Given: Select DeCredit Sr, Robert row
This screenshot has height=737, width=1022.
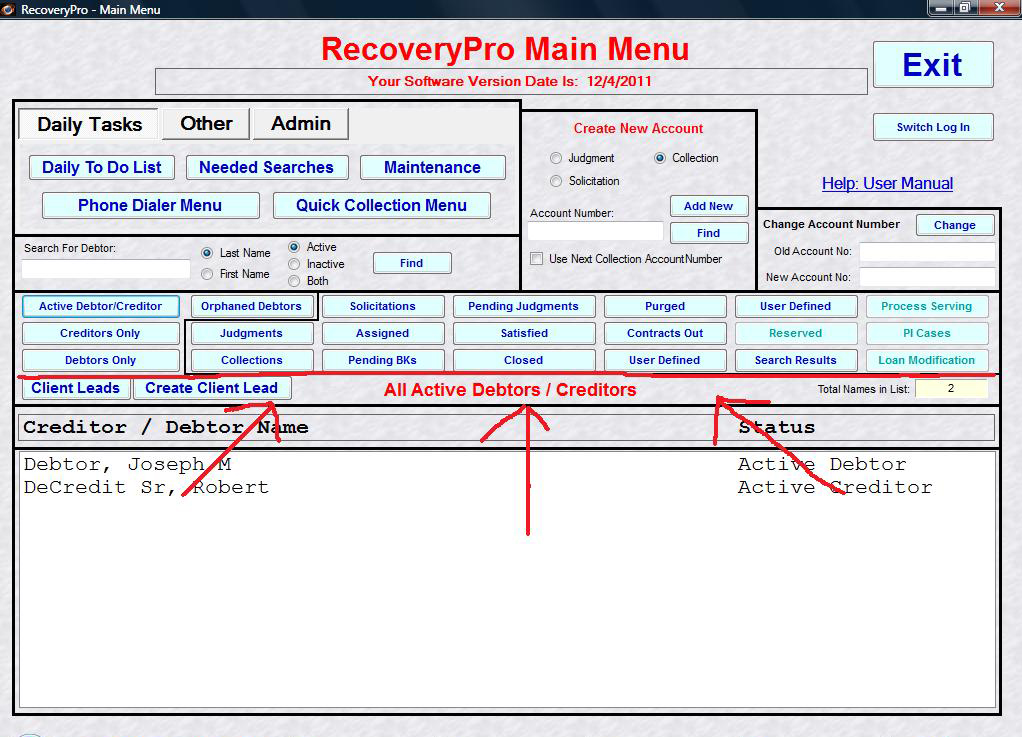Looking at the screenshot, I should pyautogui.click(x=507, y=487).
